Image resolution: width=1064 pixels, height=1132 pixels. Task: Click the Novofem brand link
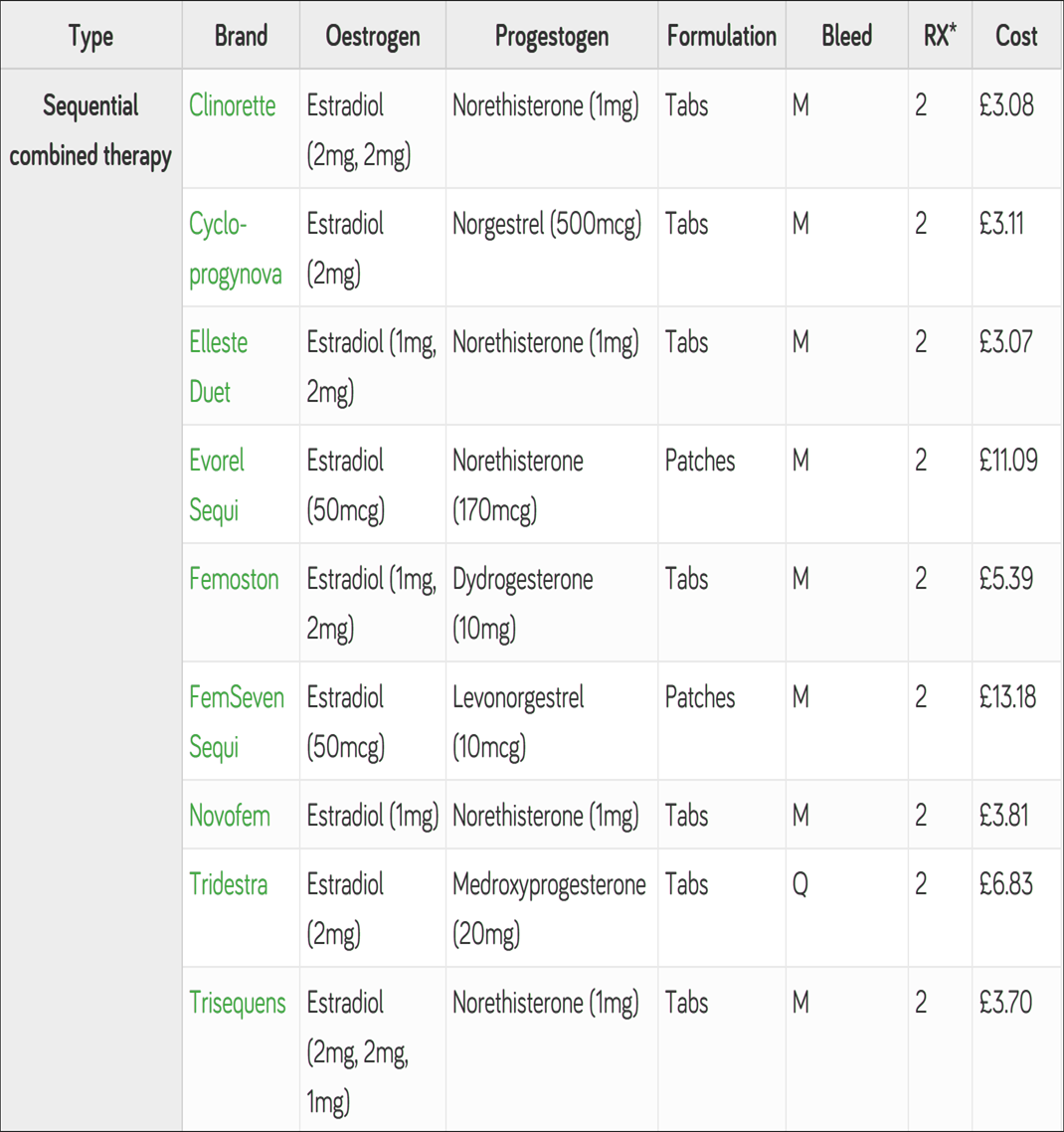230,816
